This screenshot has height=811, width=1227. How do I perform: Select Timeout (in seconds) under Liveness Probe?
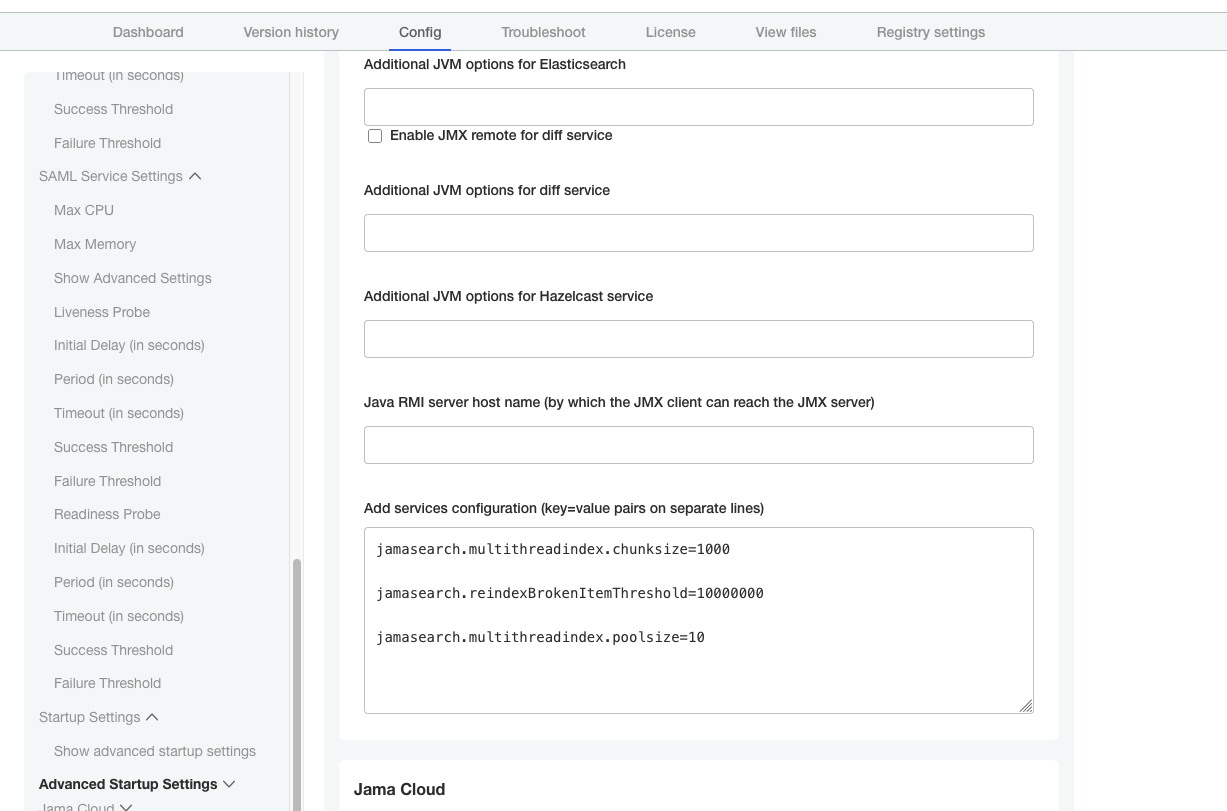[119, 413]
